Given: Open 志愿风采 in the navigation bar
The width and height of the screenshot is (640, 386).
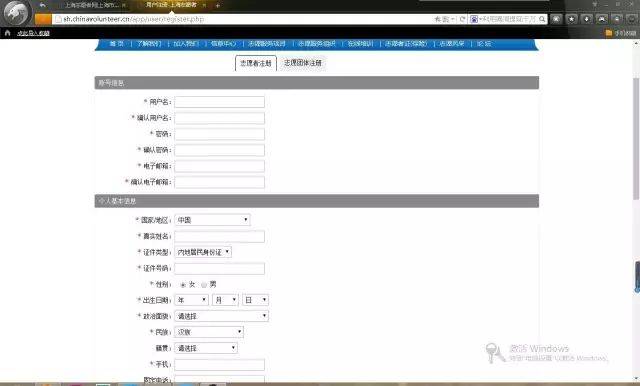Looking at the screenshot, I should tap(452, 44).
